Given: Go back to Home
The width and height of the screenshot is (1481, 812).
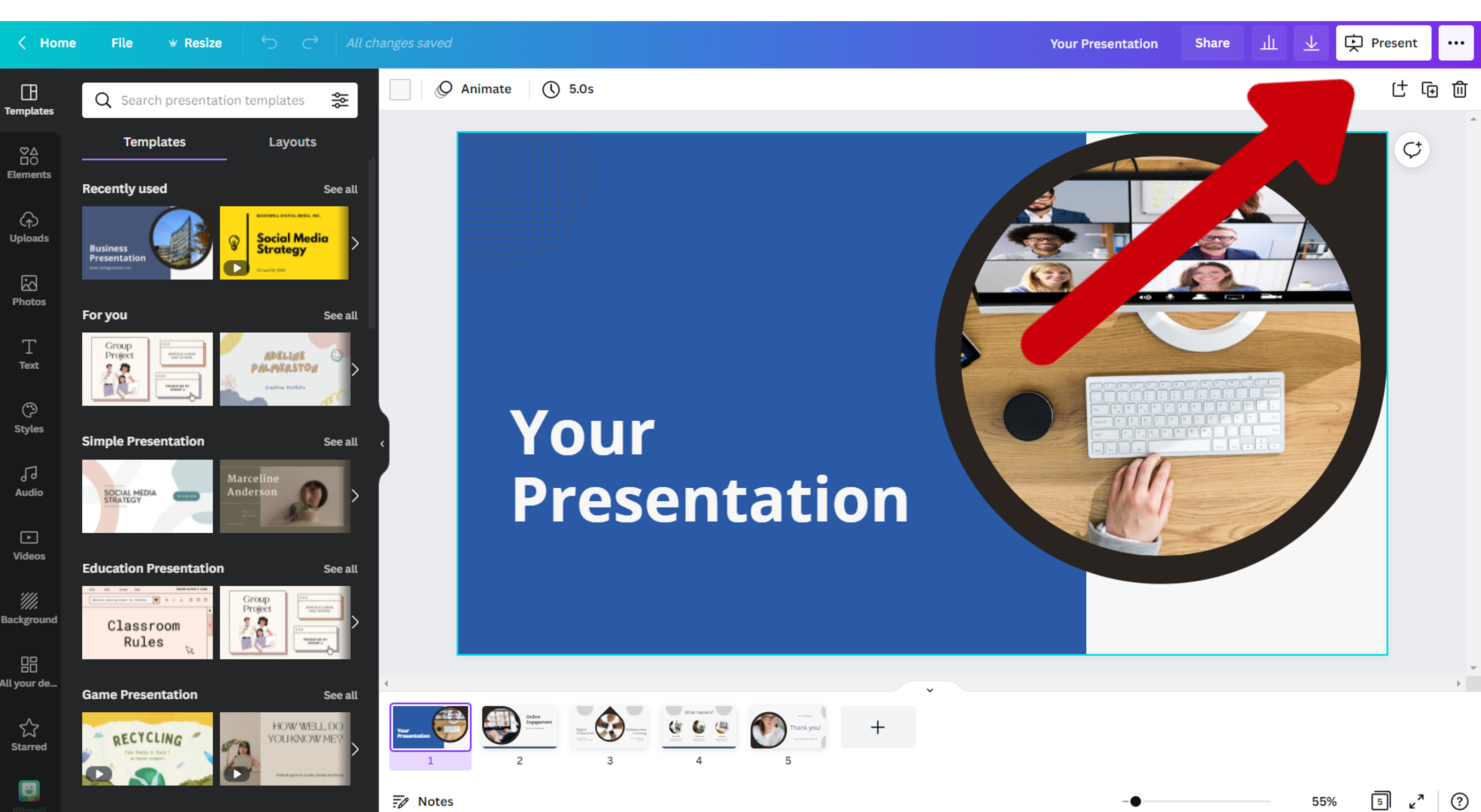Looking at the screenshot, I should (47, 43).
